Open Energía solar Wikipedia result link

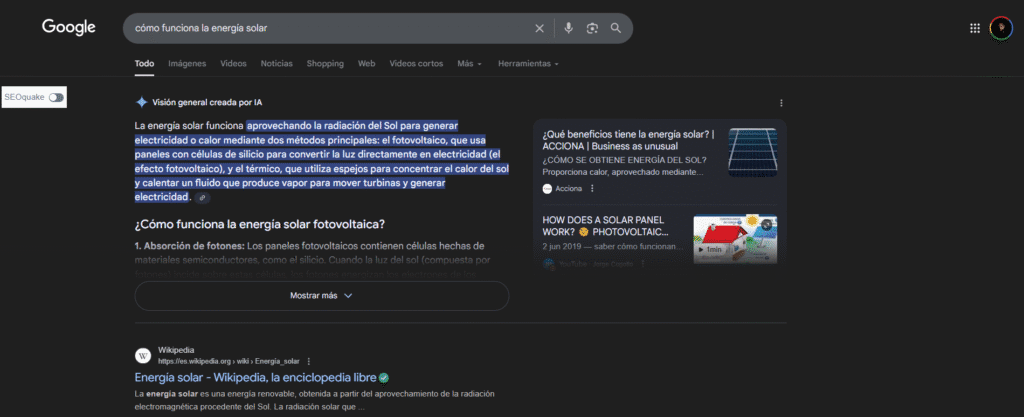255,378
